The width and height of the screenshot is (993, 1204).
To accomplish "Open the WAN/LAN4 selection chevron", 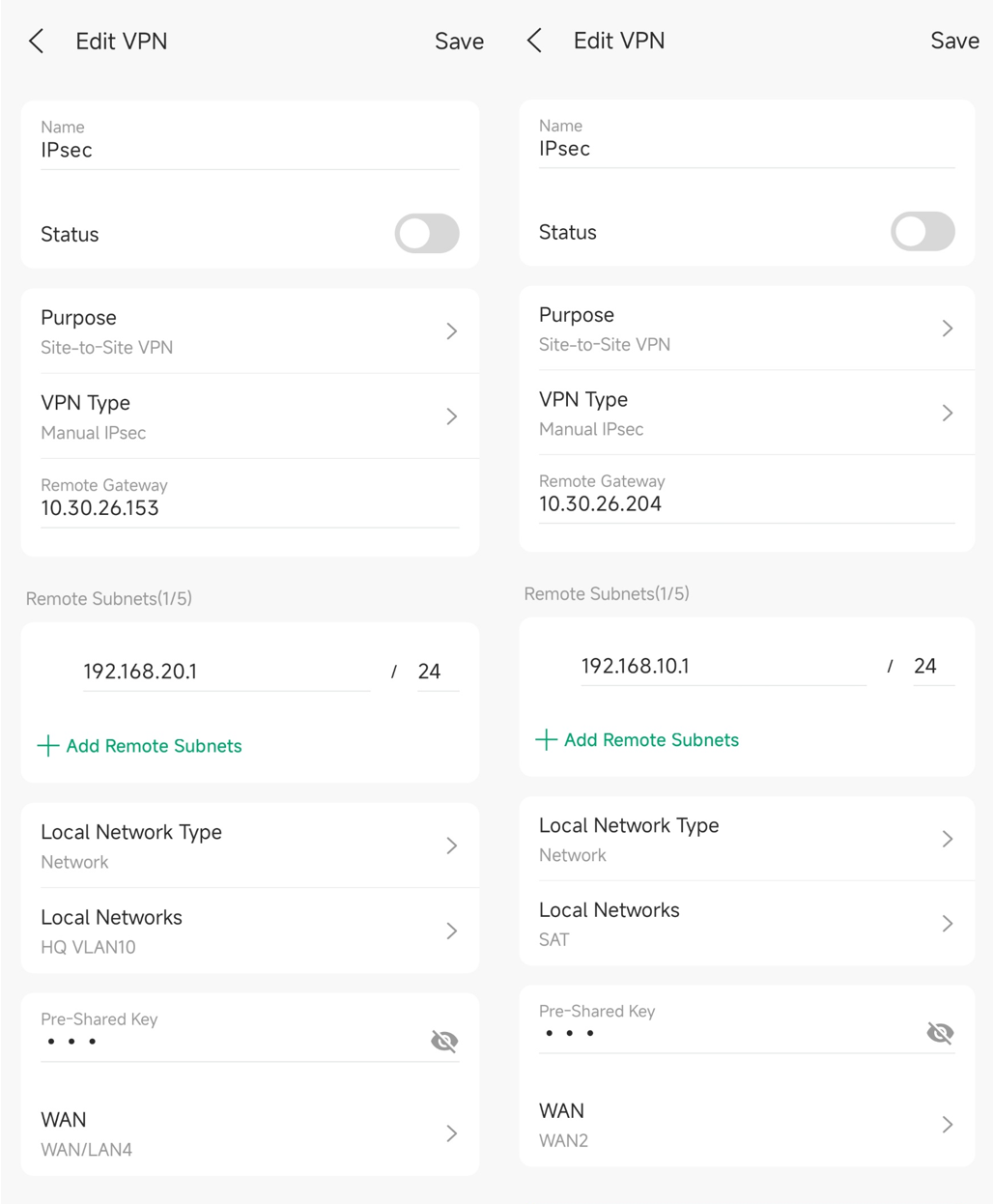I will click(451, 1133).
